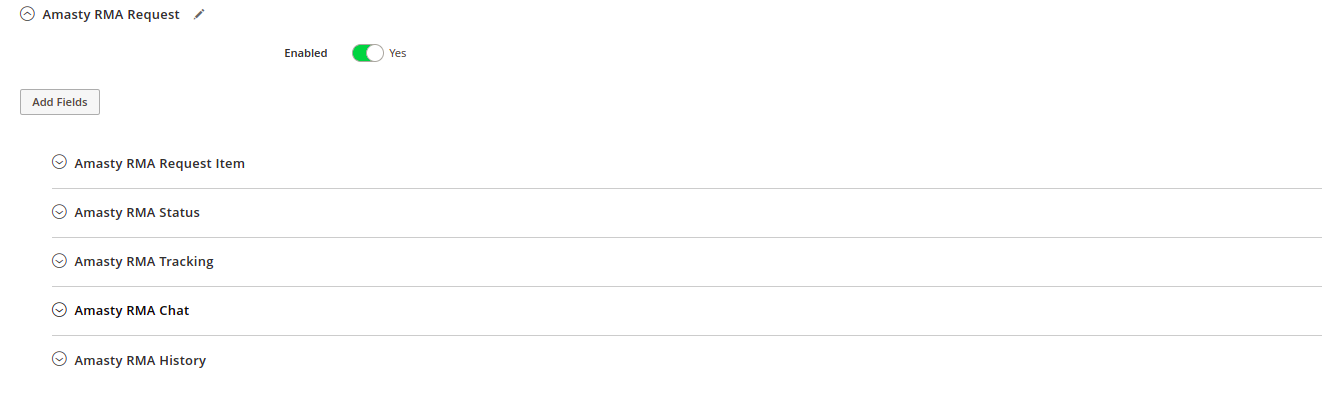The image size is (1332, 415).
Task: Click the pencil edit icon beside Amasty RMA Request
Action: tap(199, 15)
